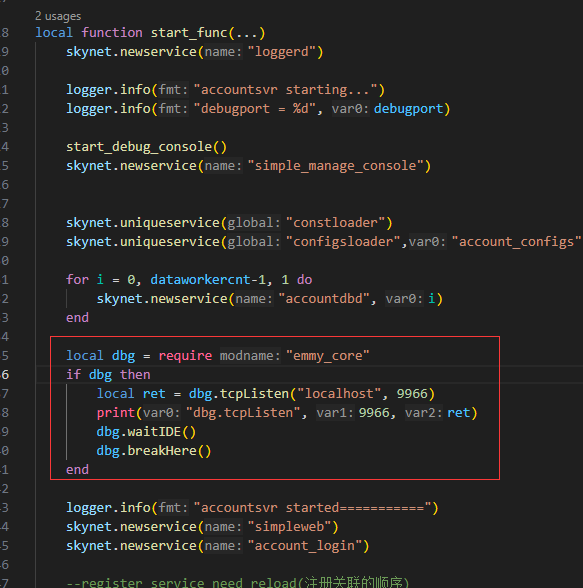
Task: Click the "for" keyword of the loop
Action: (x=77, y=280)
